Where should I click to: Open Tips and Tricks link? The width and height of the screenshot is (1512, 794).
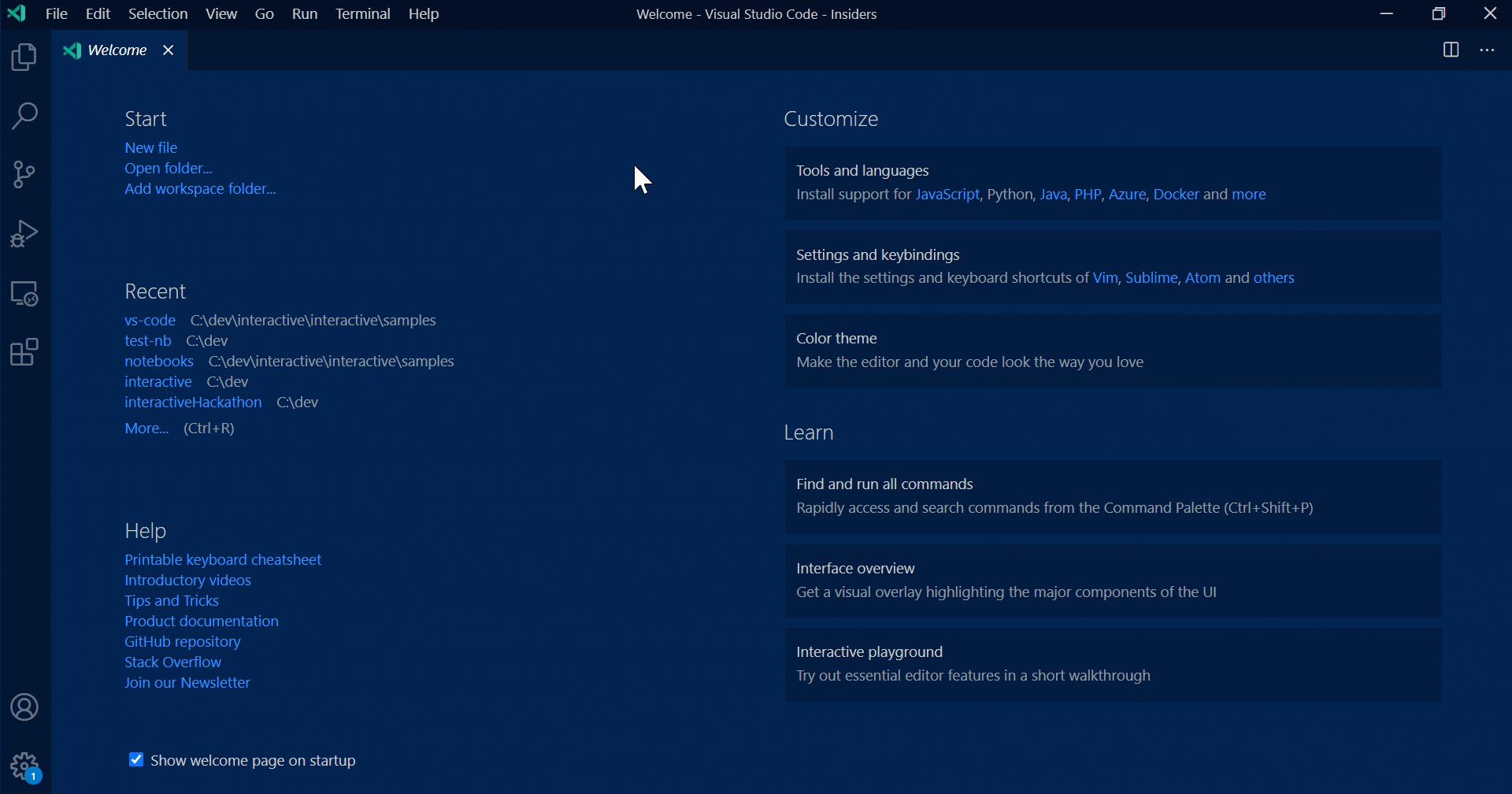coord(172,601)
